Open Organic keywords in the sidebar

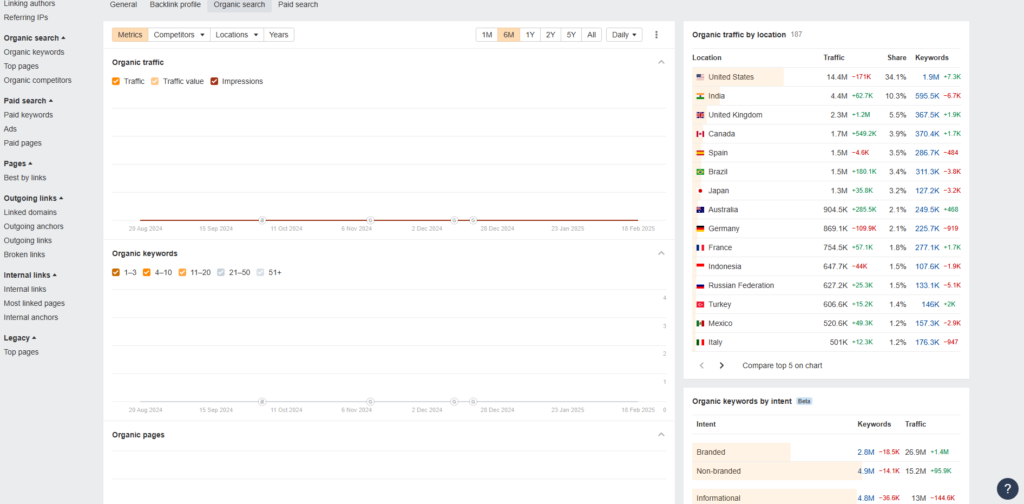[x=34, y=52]
